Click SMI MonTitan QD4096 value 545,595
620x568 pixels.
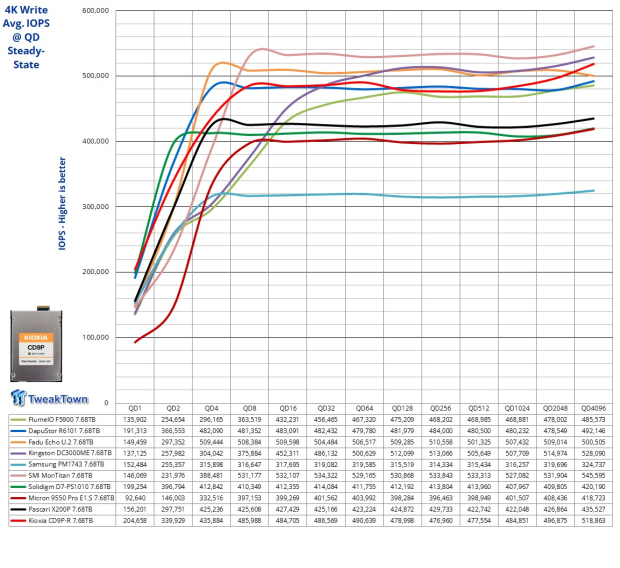click(x=593, y=476)
